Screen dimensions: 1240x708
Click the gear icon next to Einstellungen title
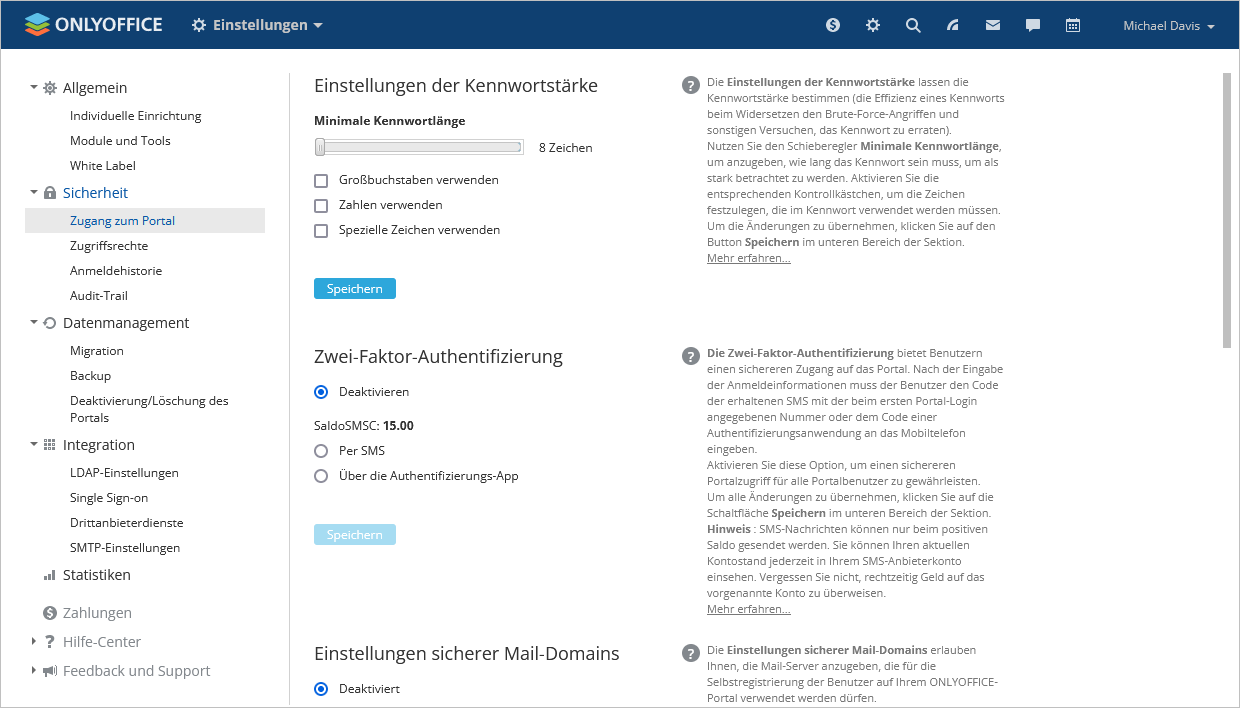click(199, 25)
